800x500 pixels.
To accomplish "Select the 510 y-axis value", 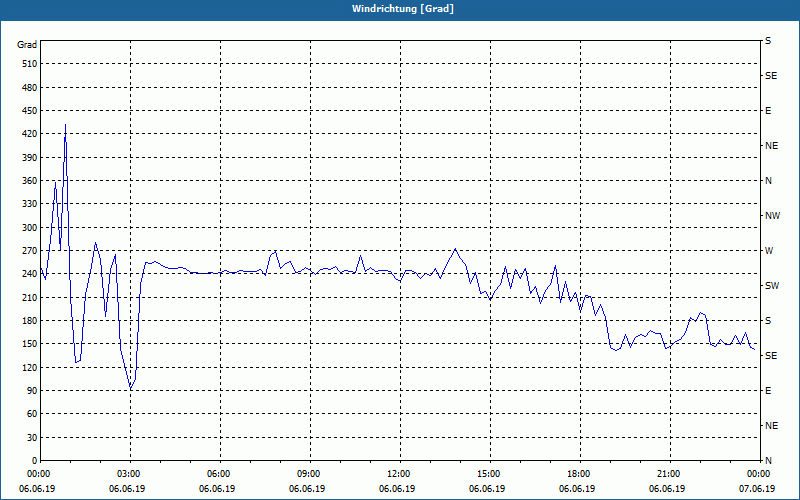I will 30,64.
